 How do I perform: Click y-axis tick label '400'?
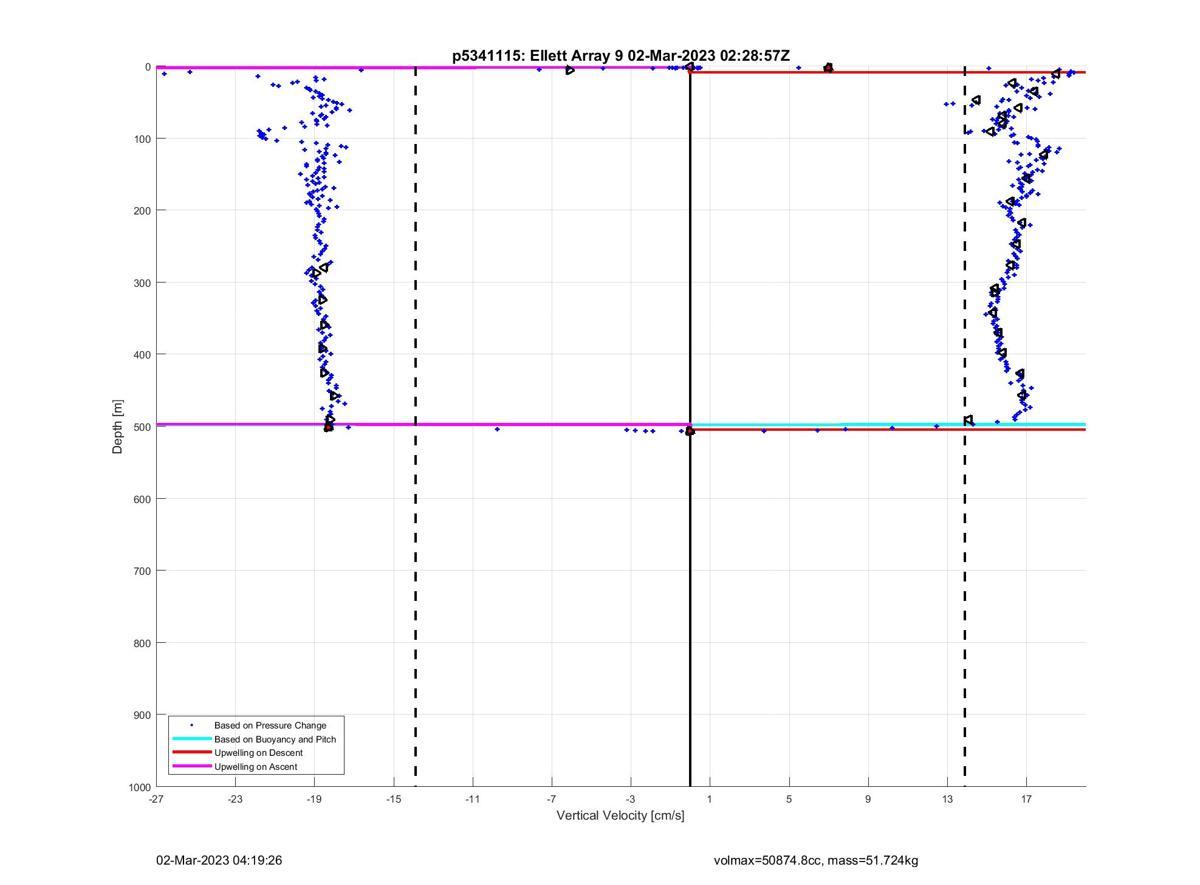click(x=142, y=355)
